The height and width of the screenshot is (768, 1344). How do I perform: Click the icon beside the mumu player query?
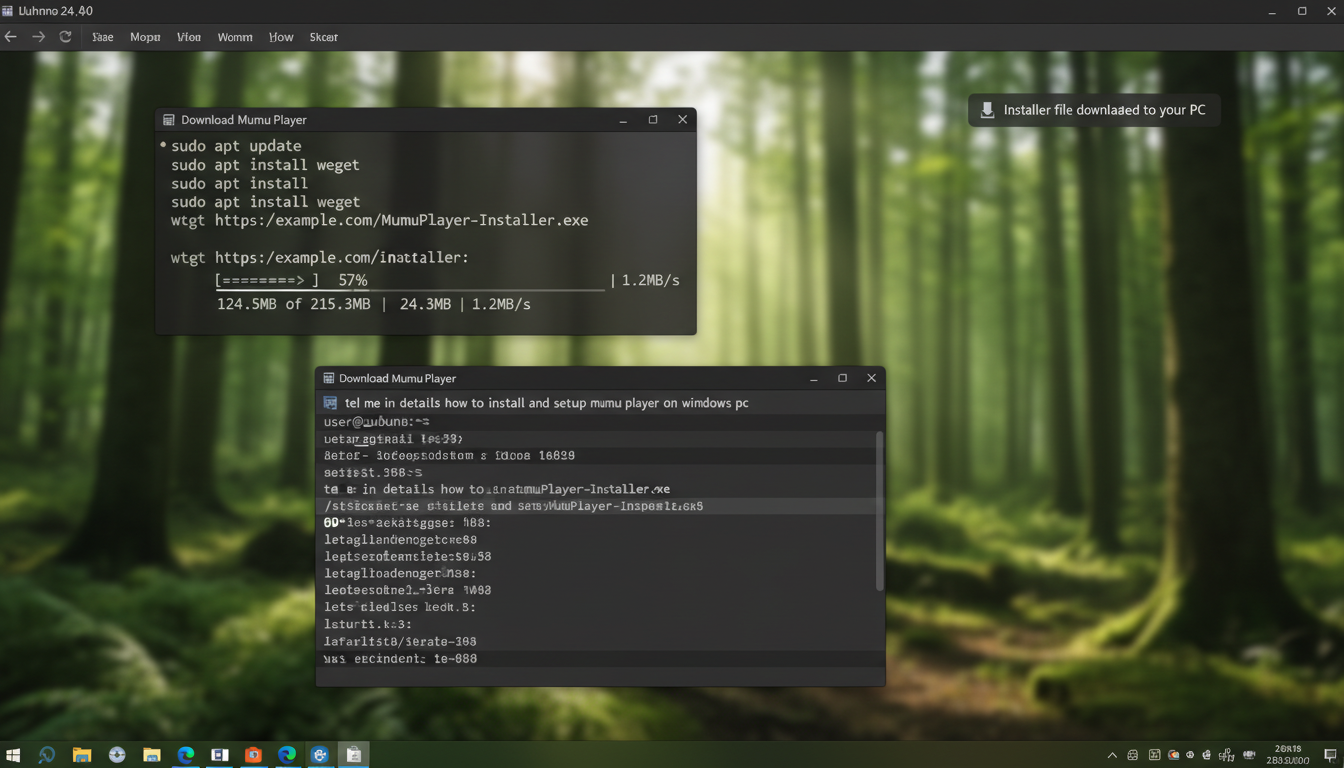(330, 403)
